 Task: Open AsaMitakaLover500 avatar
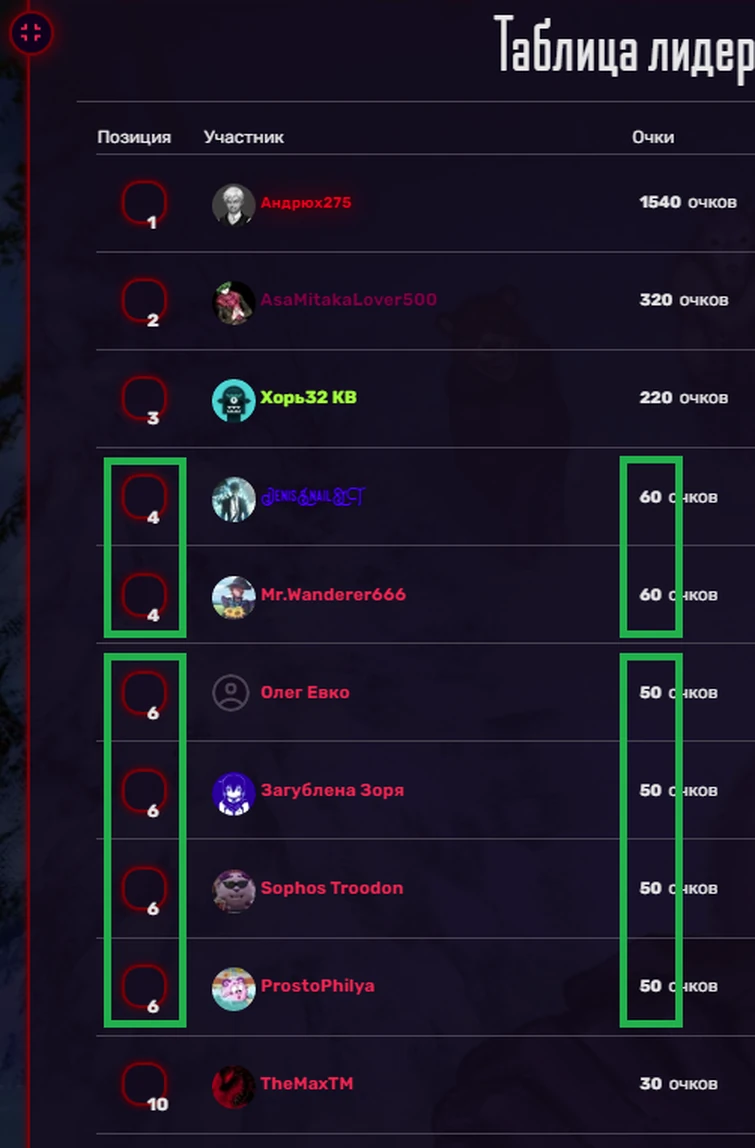[x=234, y=302]
